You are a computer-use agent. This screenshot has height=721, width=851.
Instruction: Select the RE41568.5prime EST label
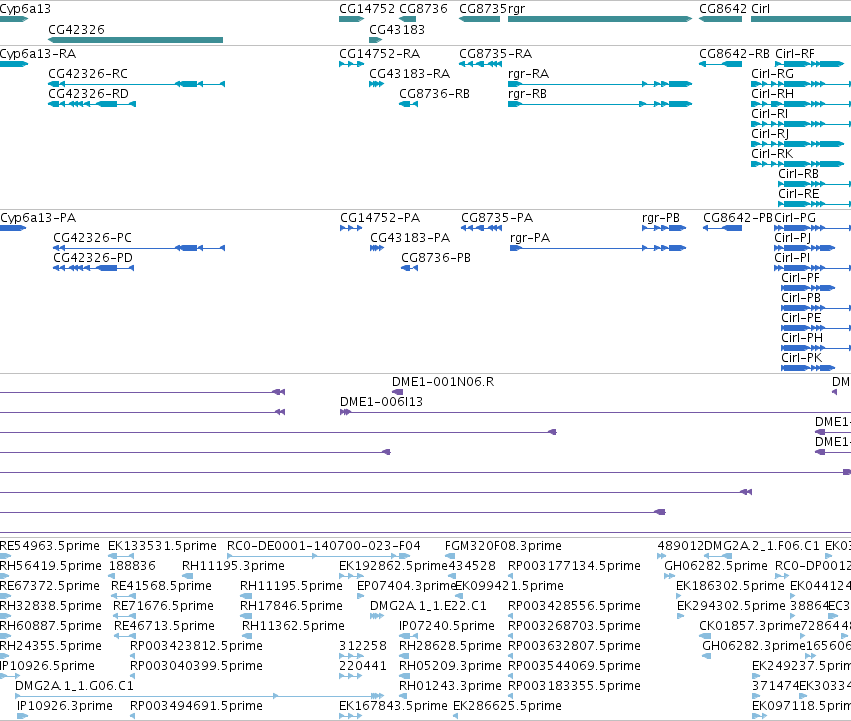pyautogui.click(x=161, y=586)
